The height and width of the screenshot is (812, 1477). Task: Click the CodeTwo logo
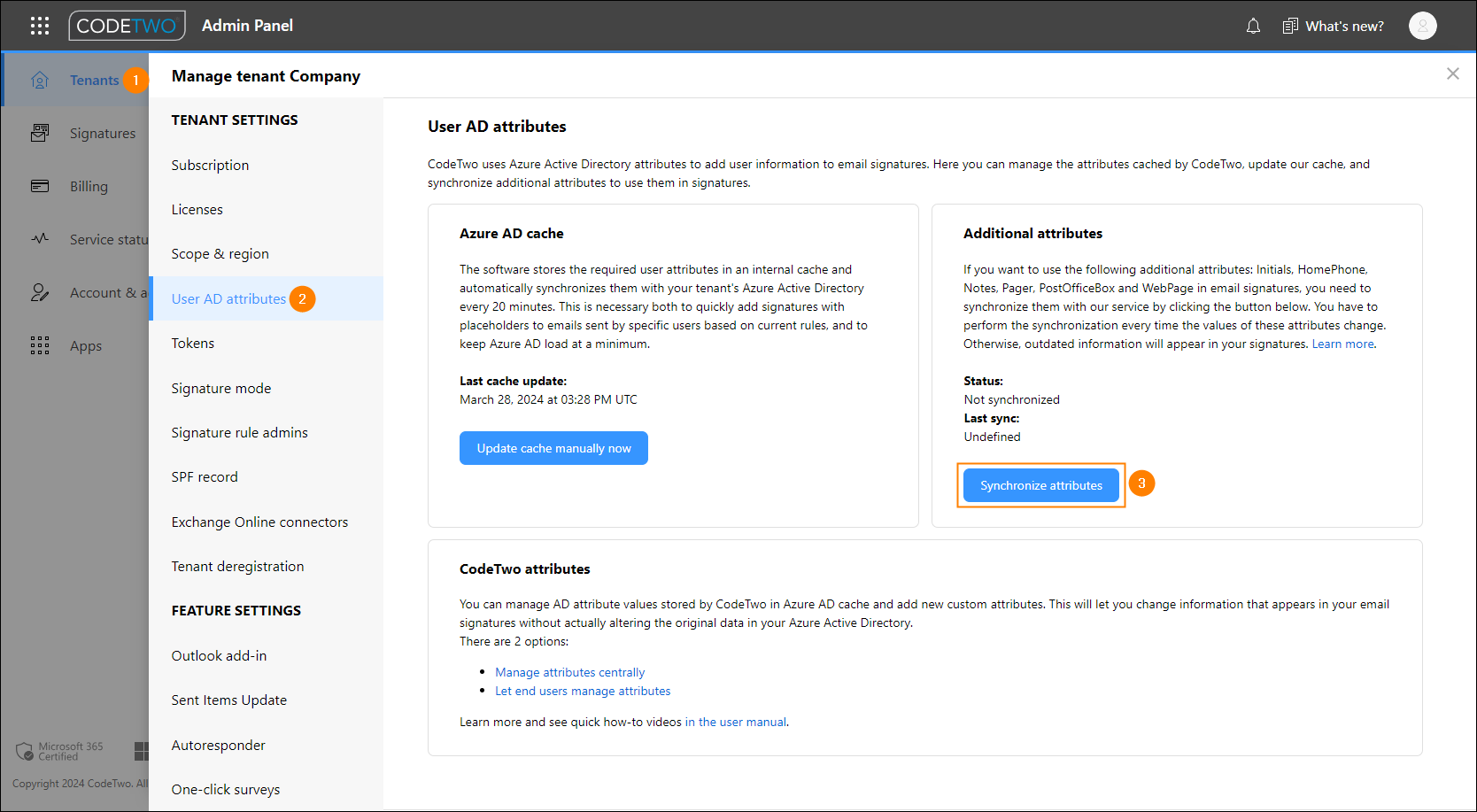pos(127,26)
